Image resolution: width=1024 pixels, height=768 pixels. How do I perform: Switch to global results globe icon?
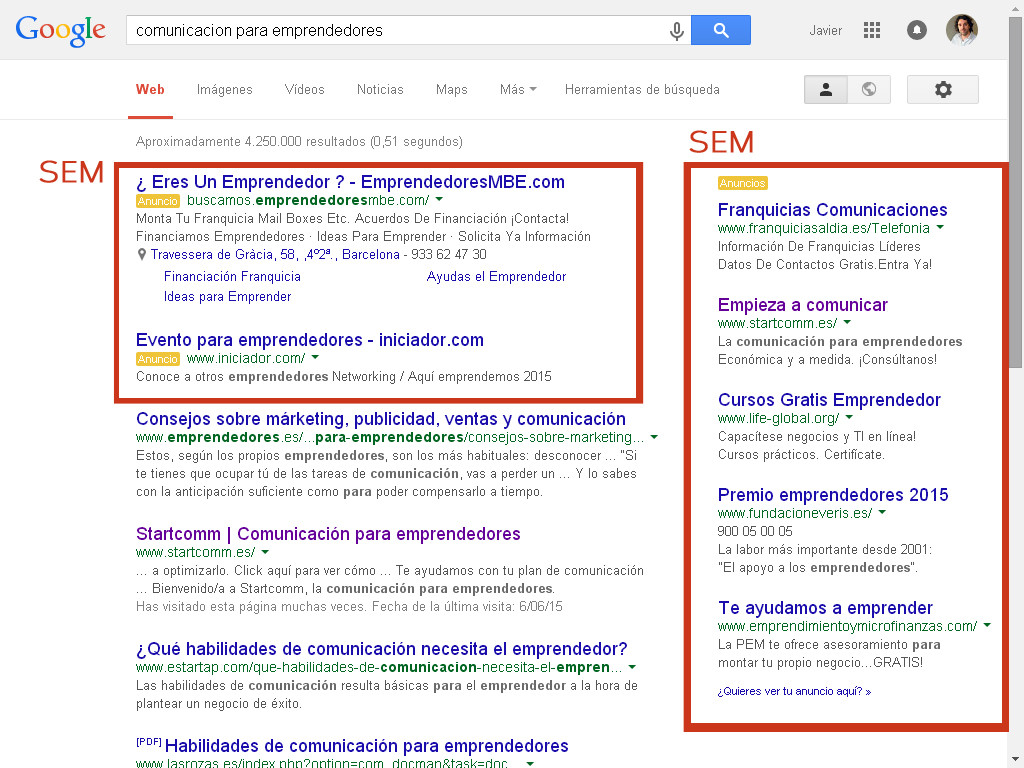(869, 89)
